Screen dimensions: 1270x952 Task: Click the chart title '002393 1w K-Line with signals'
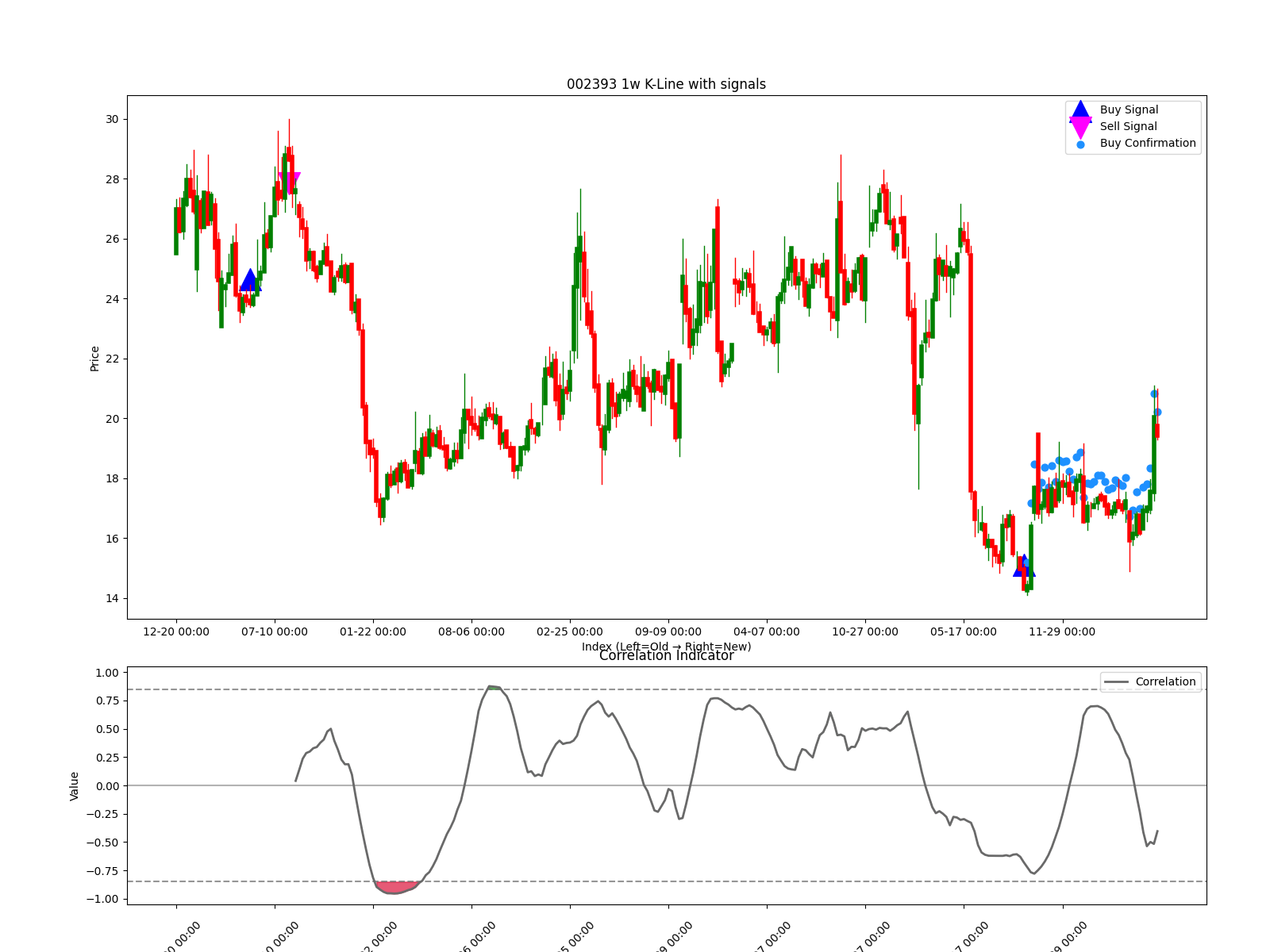pyautogui.click(x=666, y=84)
